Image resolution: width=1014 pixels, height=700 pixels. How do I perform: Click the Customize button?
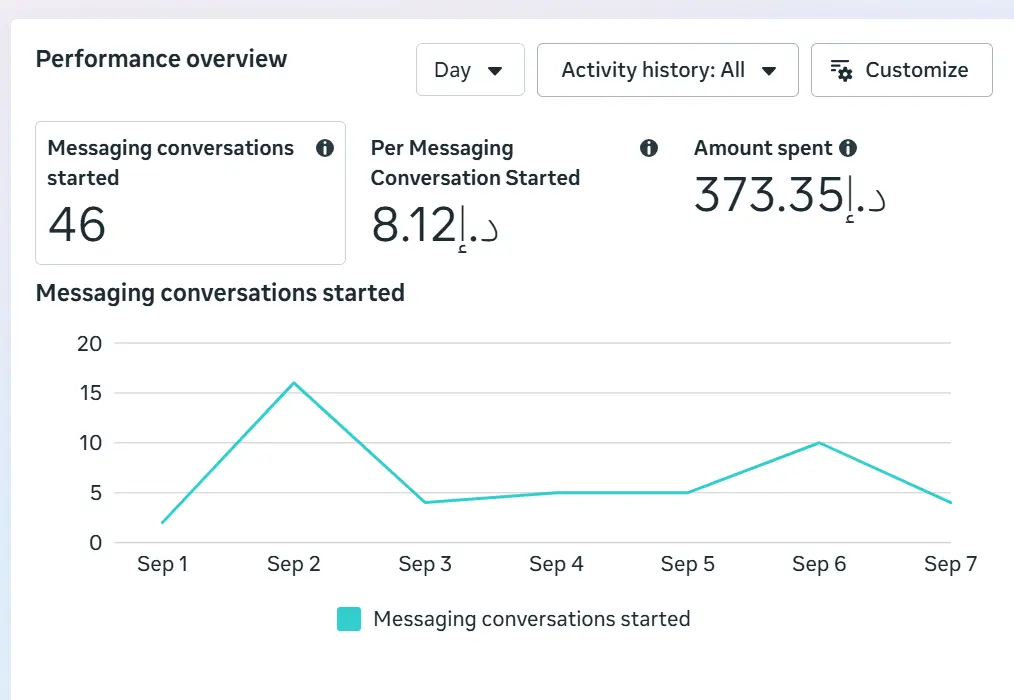pos(901,70)
